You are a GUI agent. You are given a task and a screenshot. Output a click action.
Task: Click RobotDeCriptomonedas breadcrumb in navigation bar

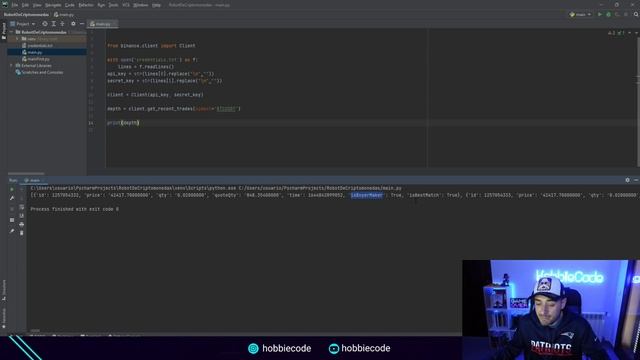26,14
